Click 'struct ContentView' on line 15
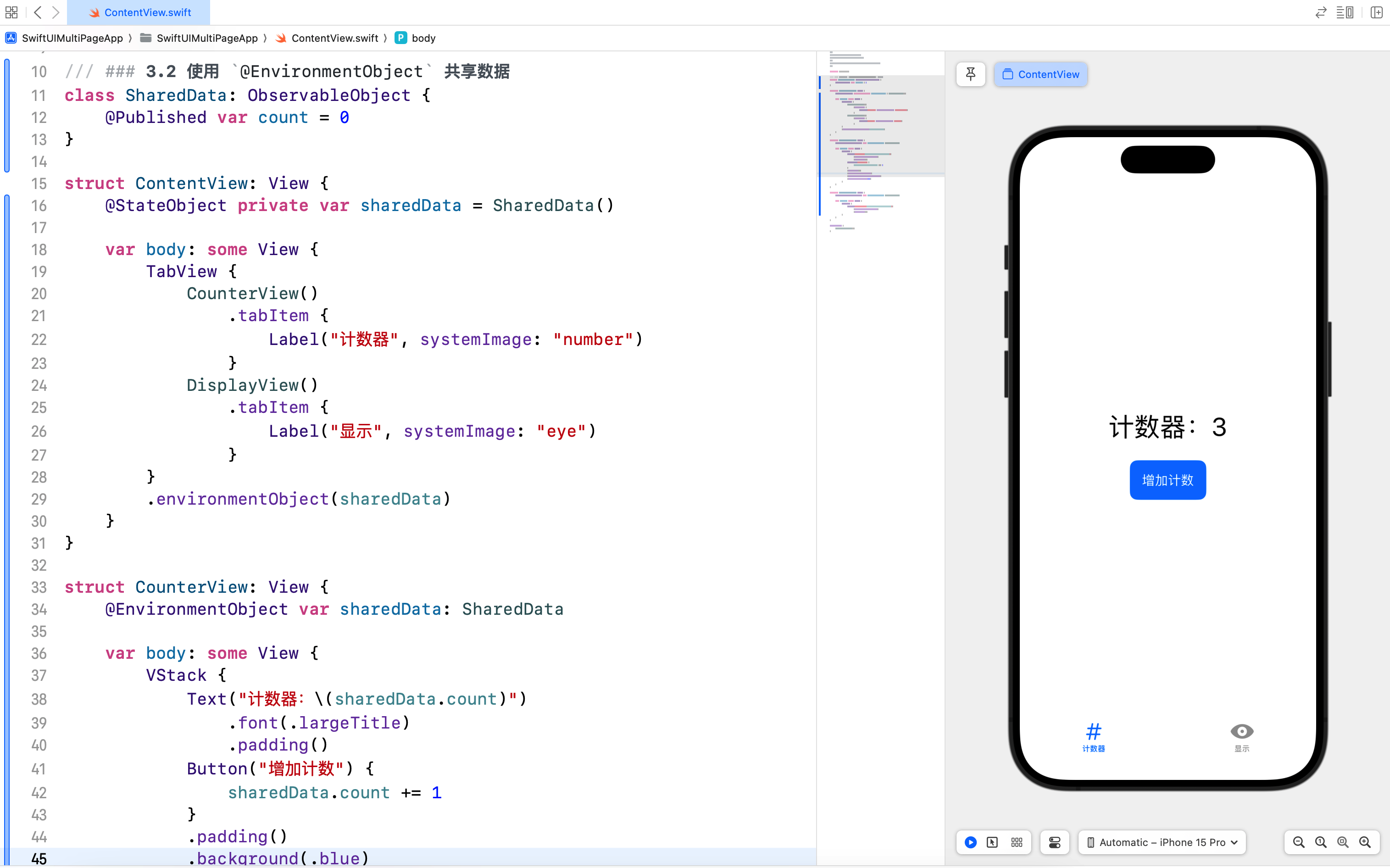 [x=156, y=184]
